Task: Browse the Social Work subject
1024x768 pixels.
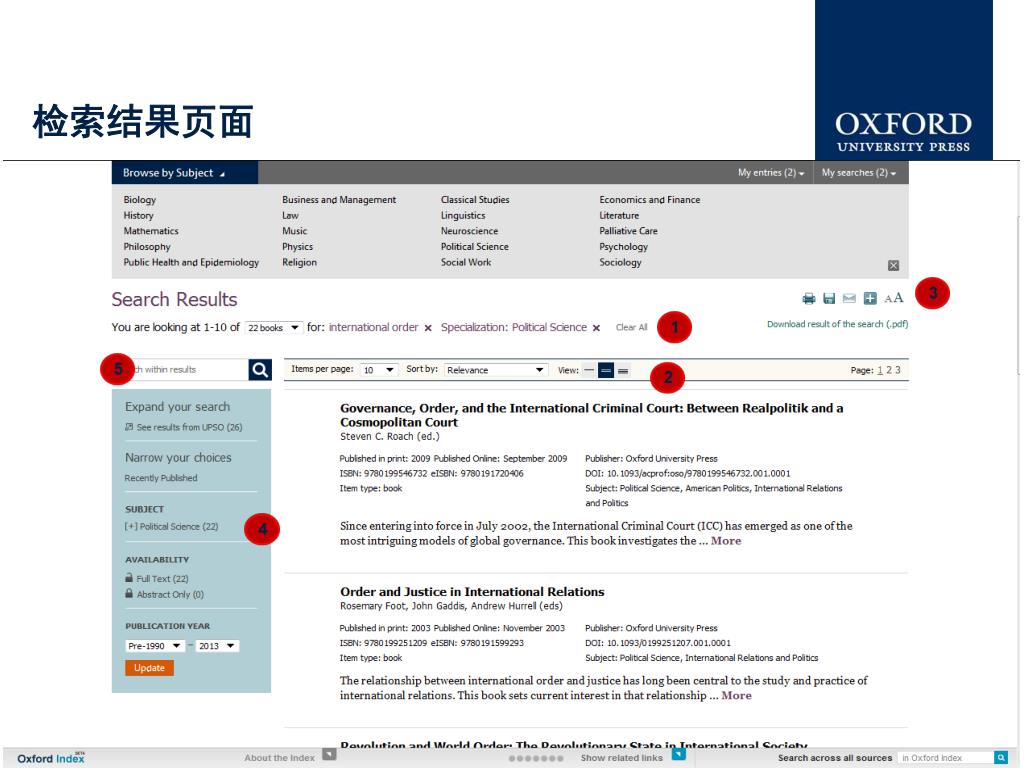Action: [466, 263]
